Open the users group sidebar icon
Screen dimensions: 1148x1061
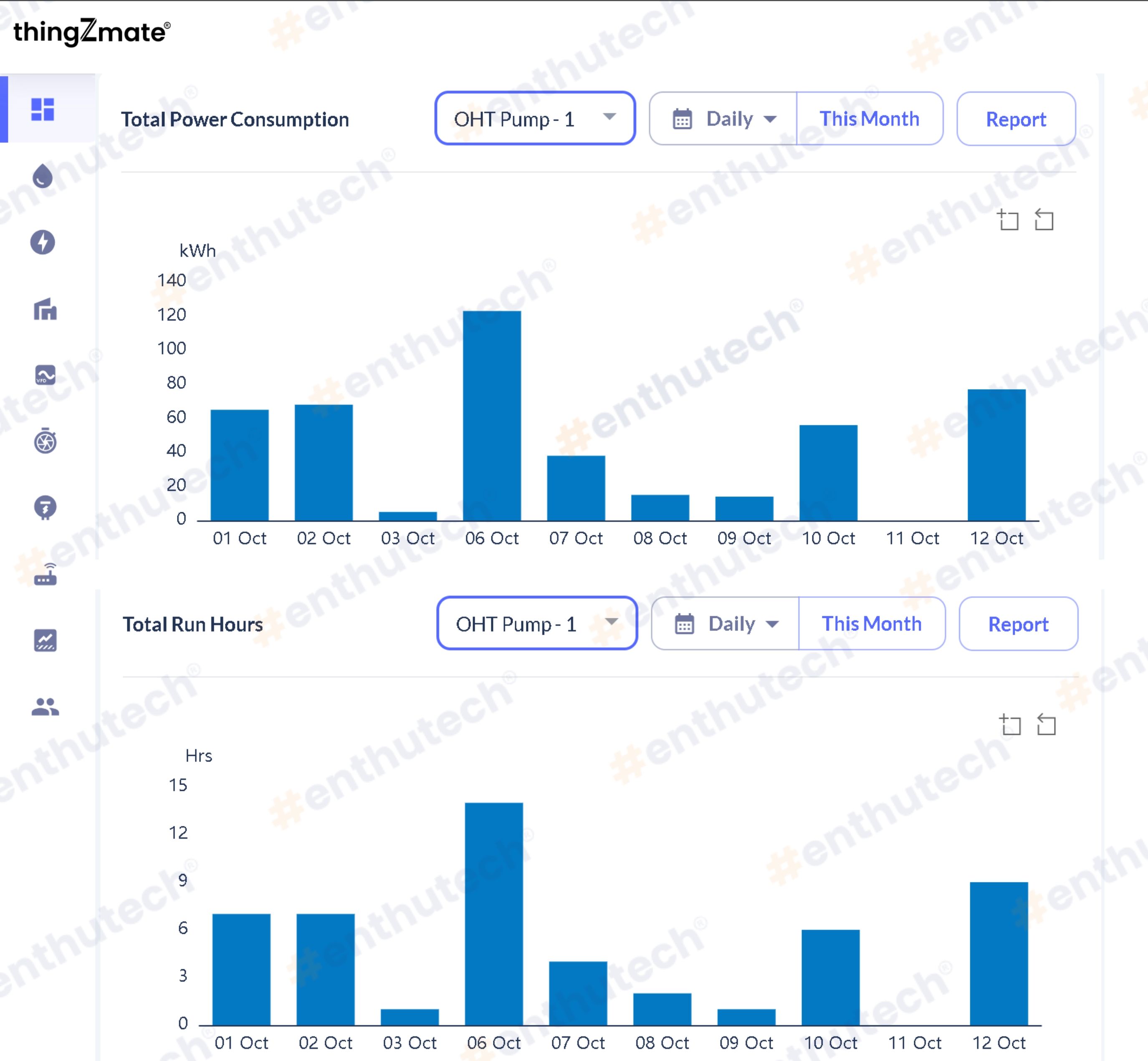(x=45, y=707)
